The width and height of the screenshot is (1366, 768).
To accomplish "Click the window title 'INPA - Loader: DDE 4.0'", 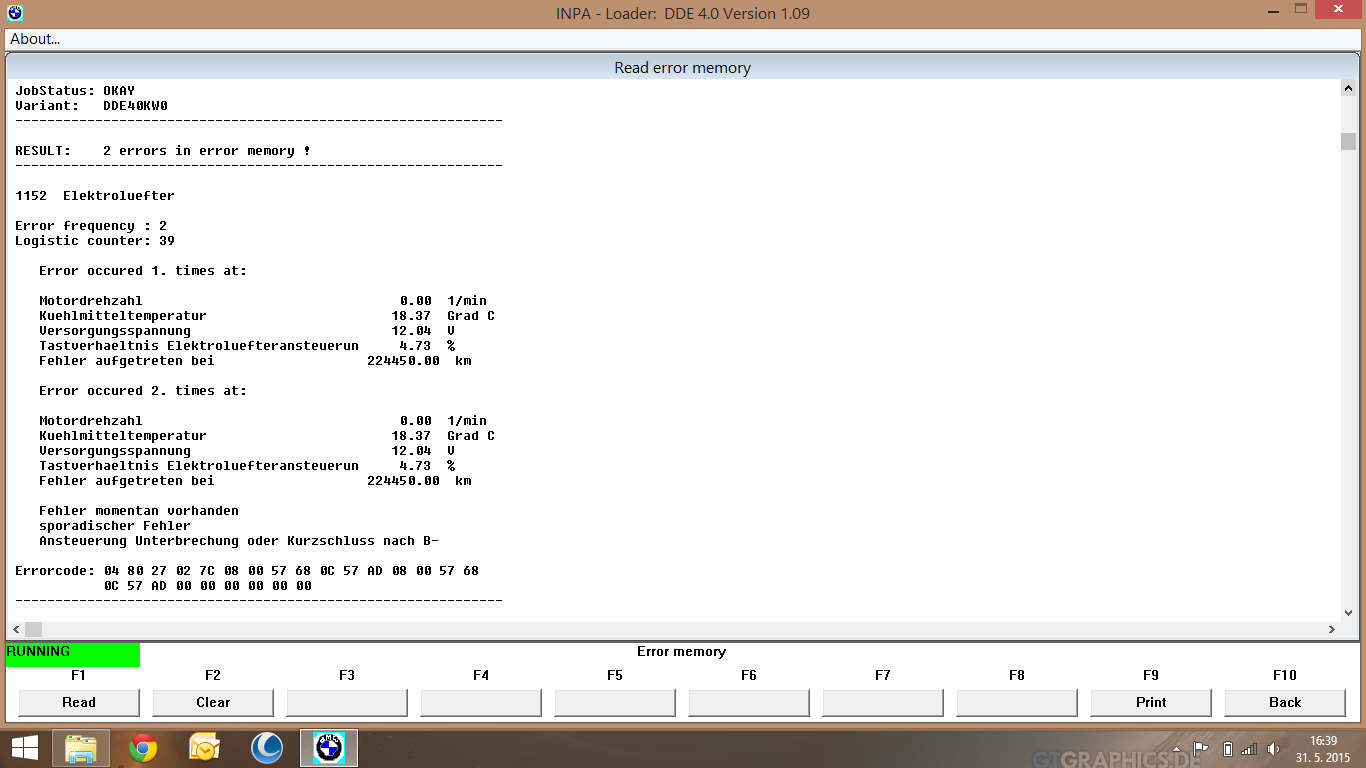I will pyautogui.click(x=683, y=14).
